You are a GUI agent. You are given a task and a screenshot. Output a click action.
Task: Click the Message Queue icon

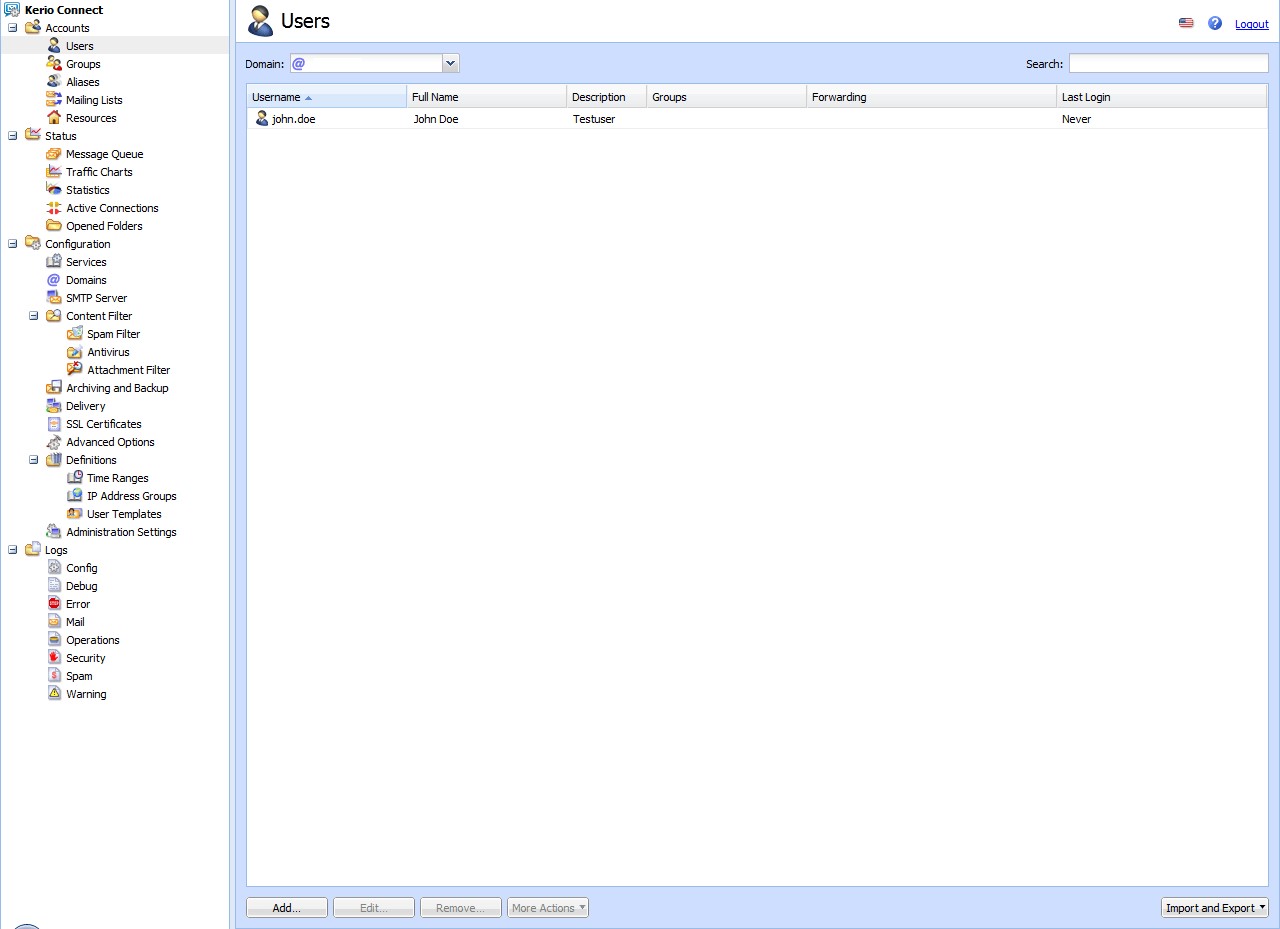pyautogui.click(x=54, y=154)
